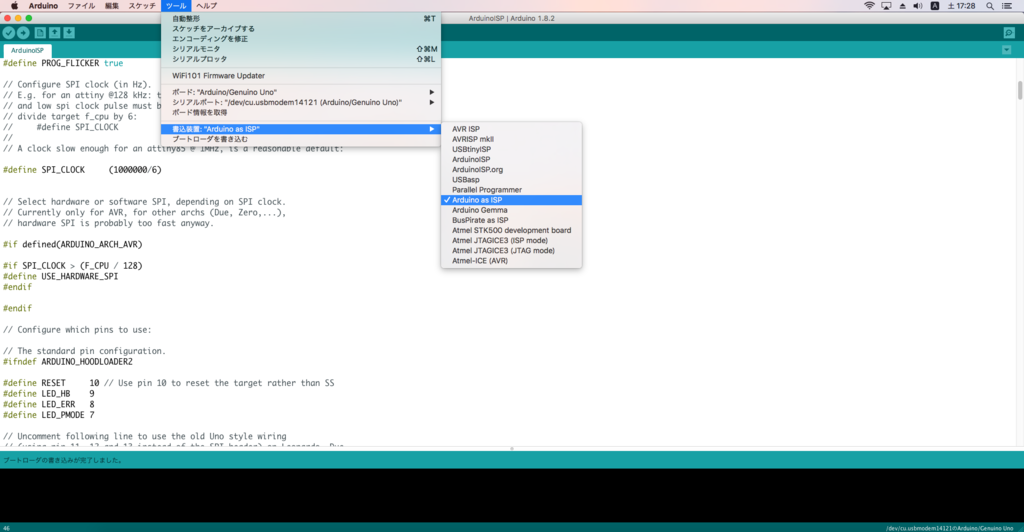This screenshot has width=1024, height=532.
Task: Open the Notification Center icon
Action: coord(1008,6)
